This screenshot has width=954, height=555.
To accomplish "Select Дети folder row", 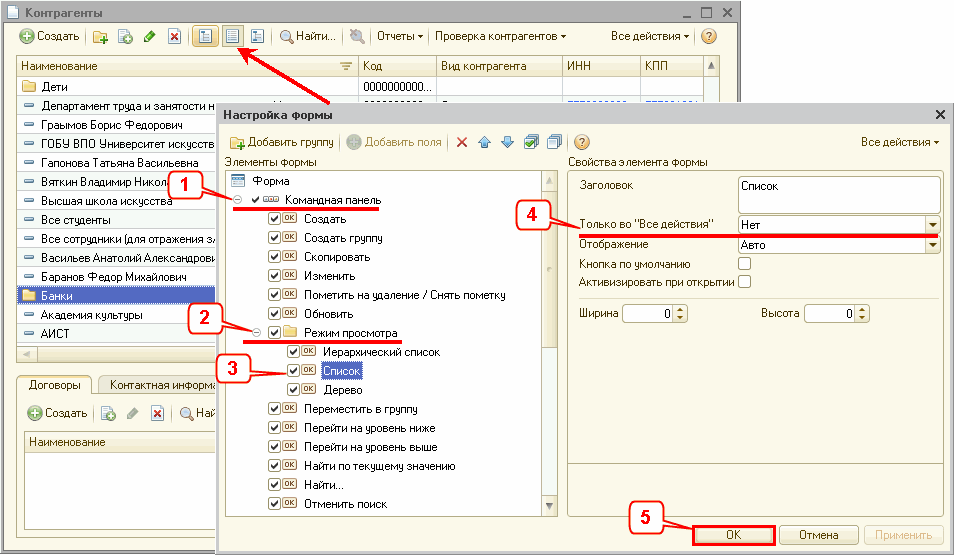I will pyautogui.click(x=187, y=86).
